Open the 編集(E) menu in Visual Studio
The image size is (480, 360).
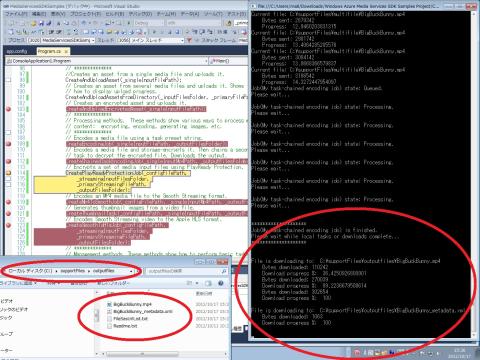39,14
